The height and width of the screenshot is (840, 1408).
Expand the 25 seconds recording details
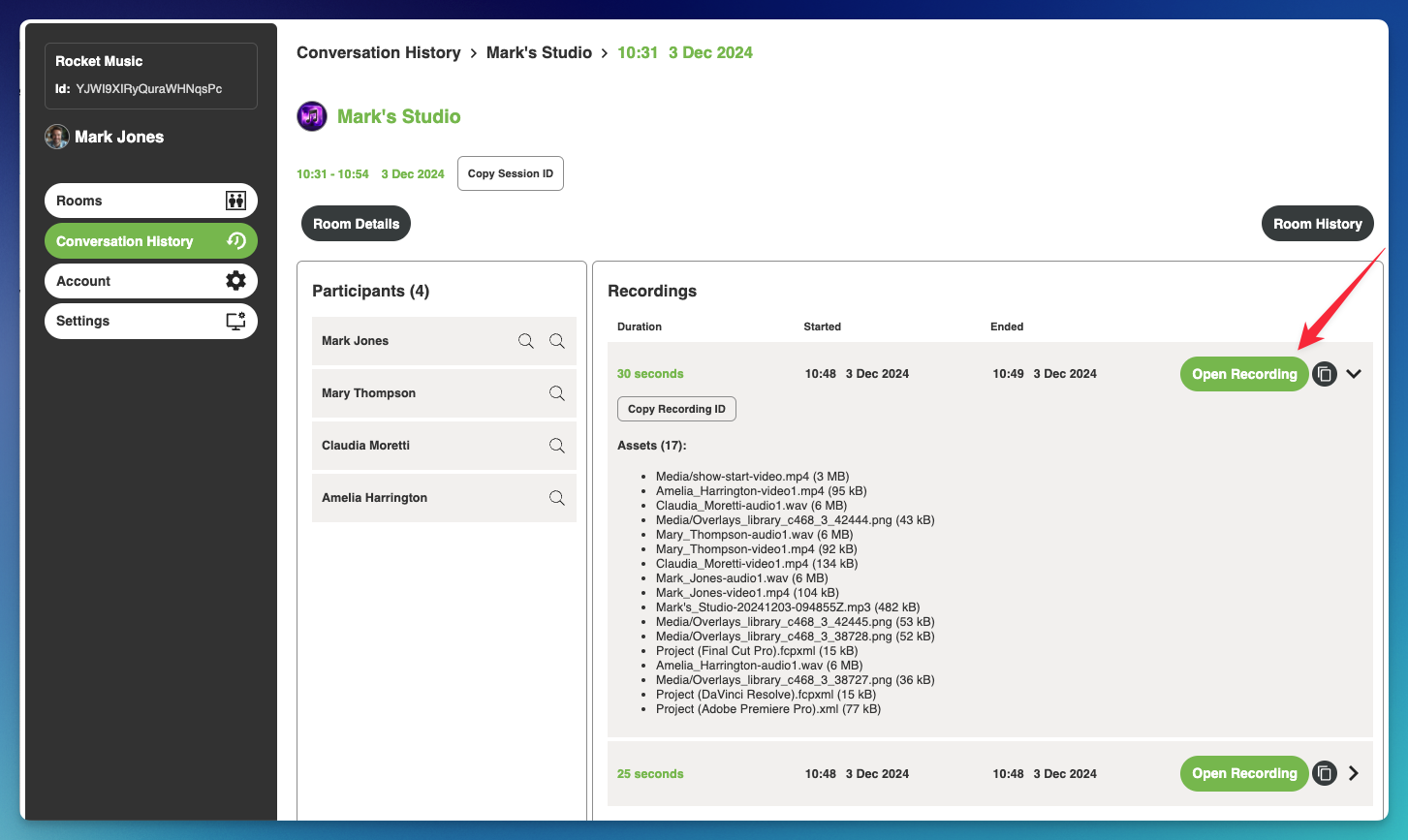point(1354,773)
